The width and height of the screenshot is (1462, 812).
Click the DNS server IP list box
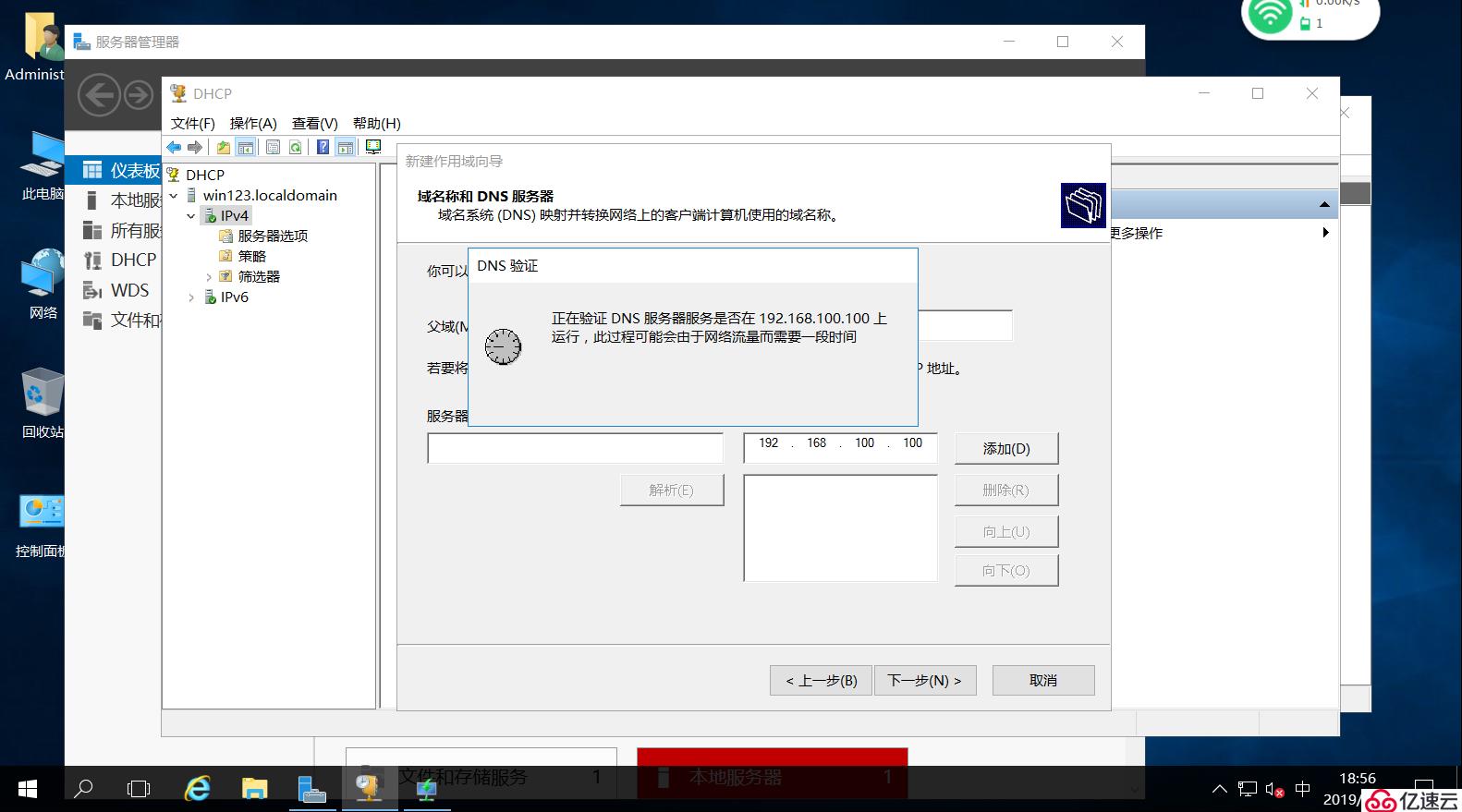840,528
